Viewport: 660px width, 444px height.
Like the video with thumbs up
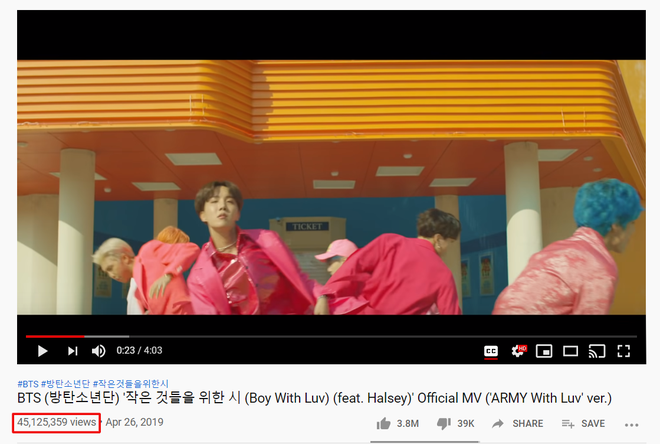[397, 423]
